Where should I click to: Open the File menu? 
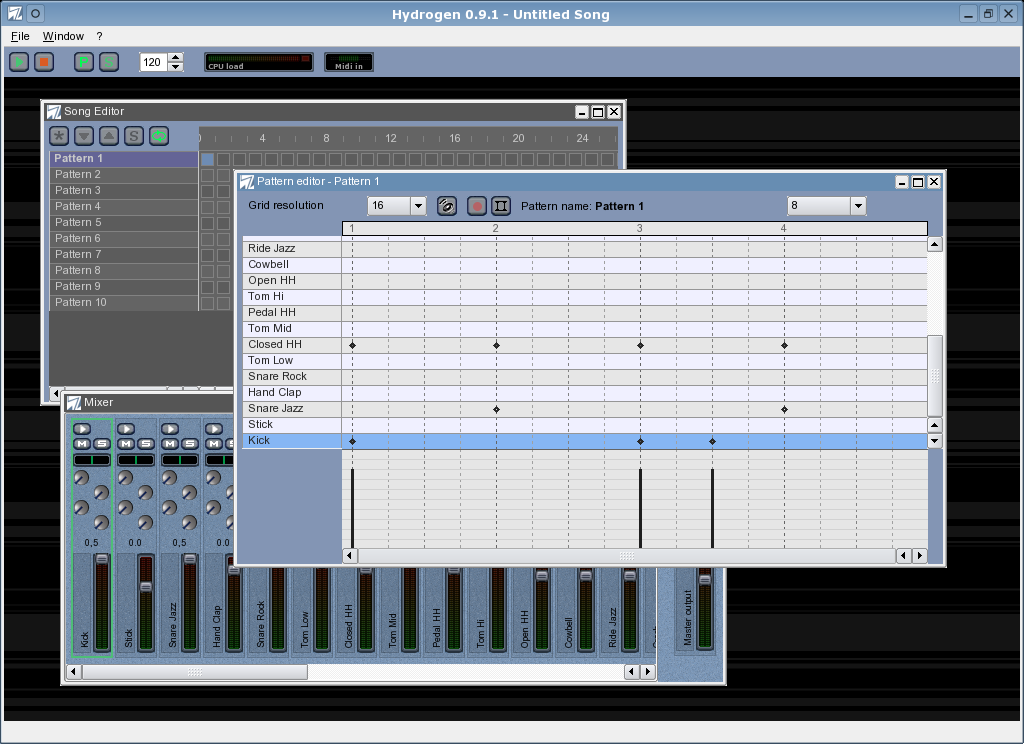click(20, 36)
